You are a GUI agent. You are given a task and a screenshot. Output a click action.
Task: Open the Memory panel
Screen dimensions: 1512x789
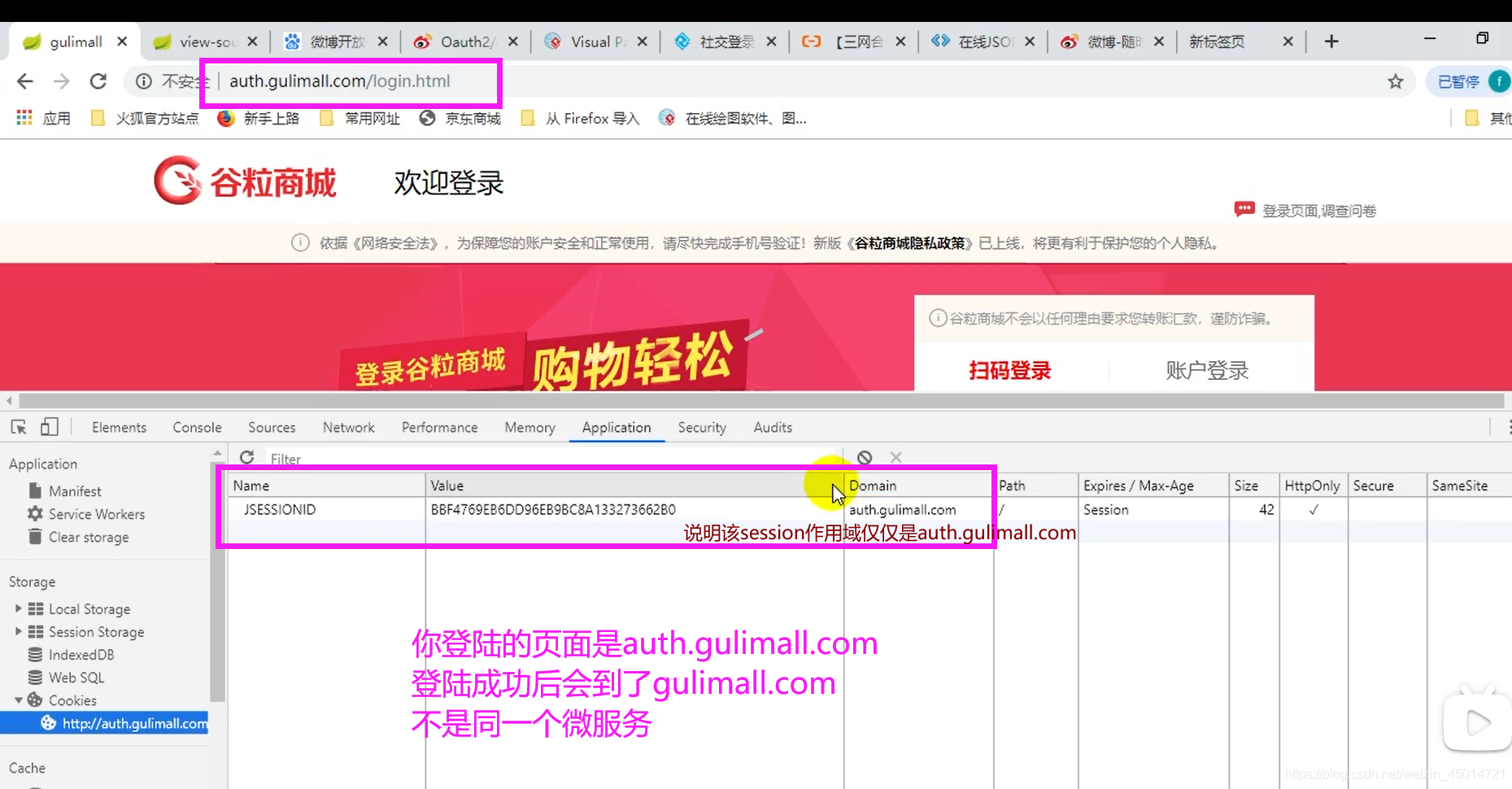click(x=529, y=427)
